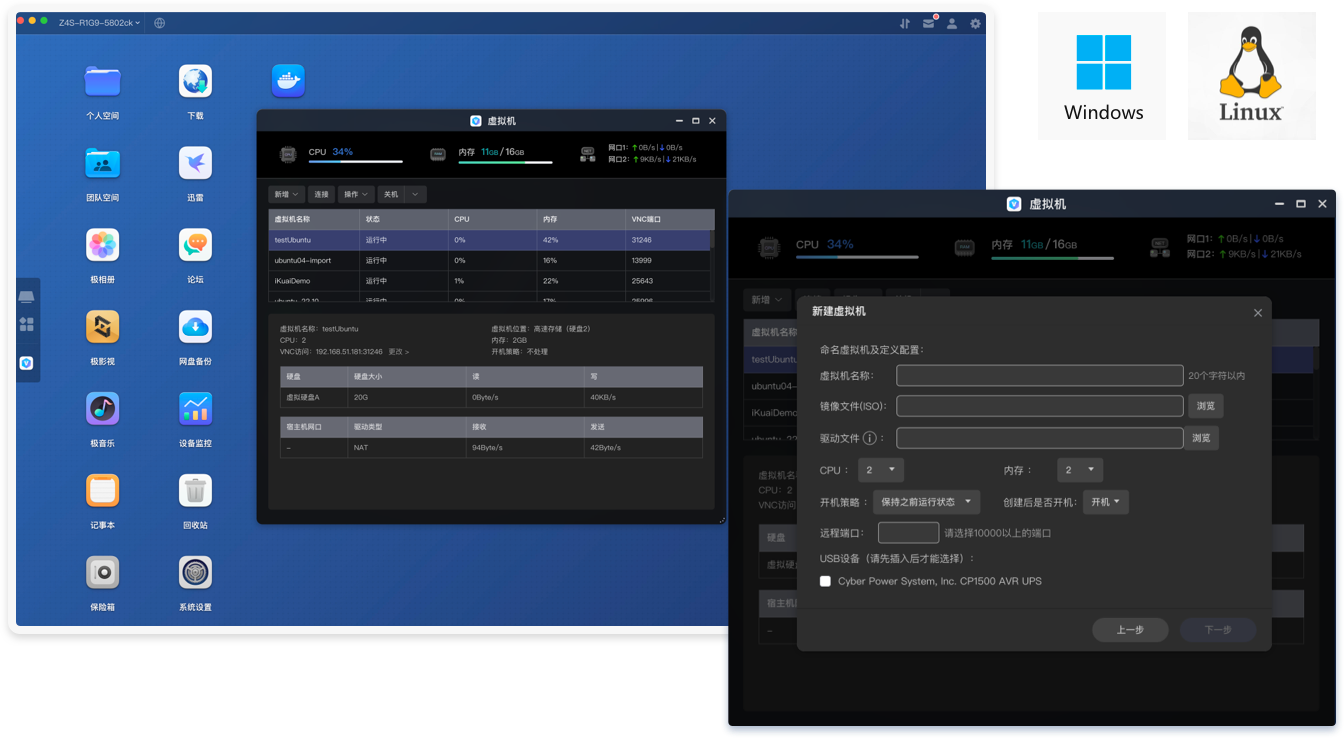Select the ubuntu04-import row in the small VM window
1344x738 pixels.
[x=490, y=260]
